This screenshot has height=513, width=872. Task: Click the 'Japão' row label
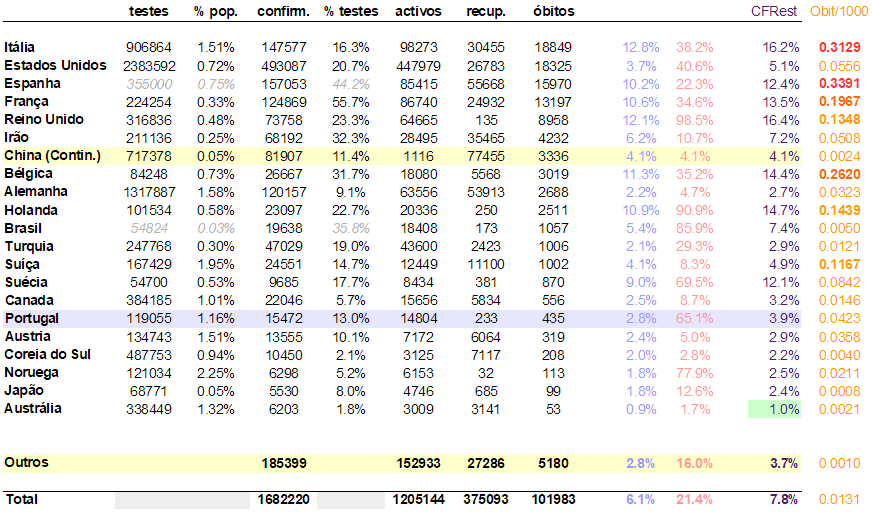[23, 390]
